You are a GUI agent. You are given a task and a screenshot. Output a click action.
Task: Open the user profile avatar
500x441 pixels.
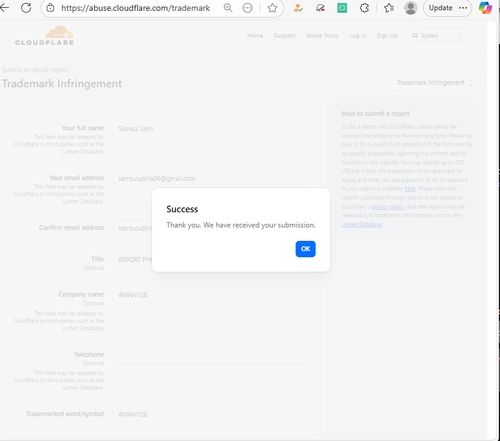point(411,8)
